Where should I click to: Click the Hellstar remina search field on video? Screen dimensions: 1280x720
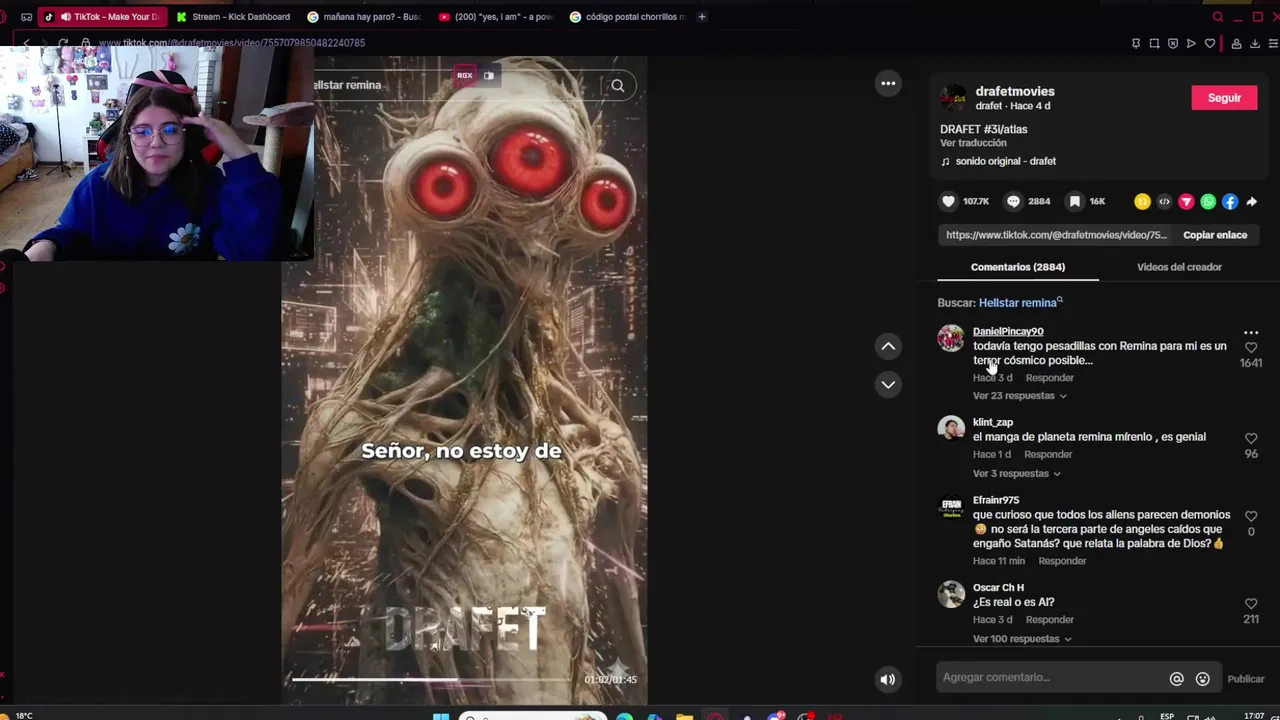point(455,85)
